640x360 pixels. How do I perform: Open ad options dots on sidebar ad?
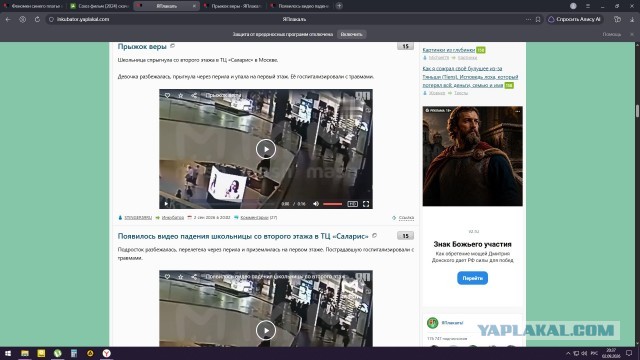pos(518,111)
